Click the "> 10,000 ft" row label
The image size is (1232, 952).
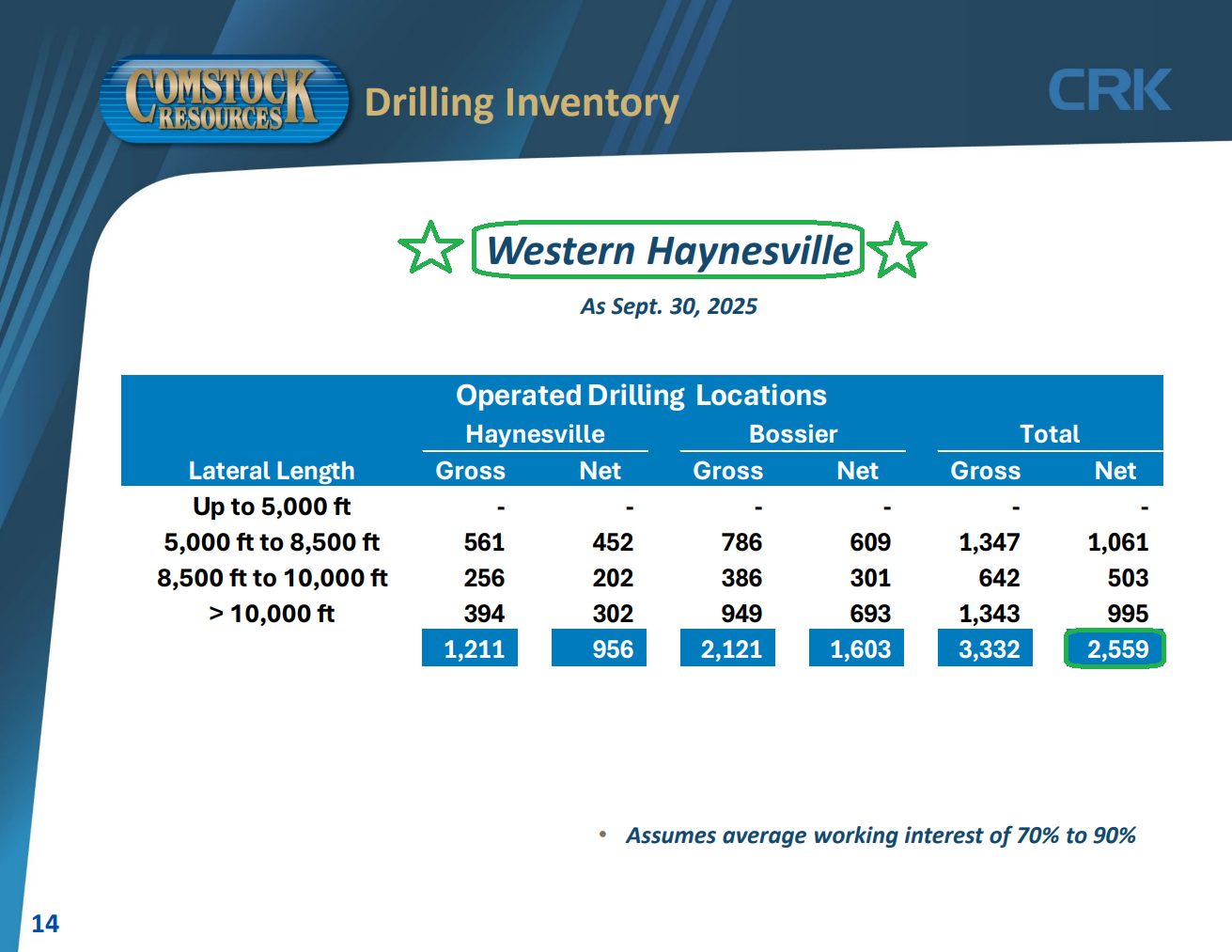(x=272, y=614)
